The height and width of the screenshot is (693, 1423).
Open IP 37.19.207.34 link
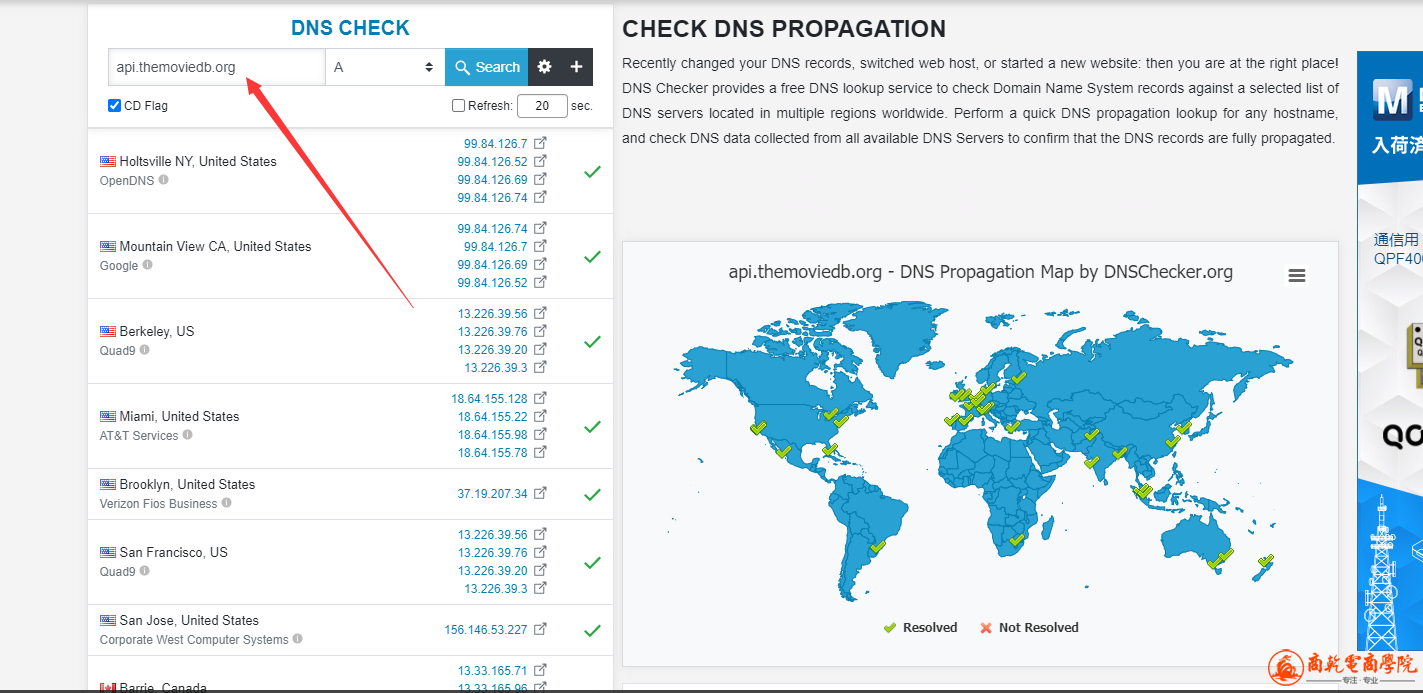[492, 493]
